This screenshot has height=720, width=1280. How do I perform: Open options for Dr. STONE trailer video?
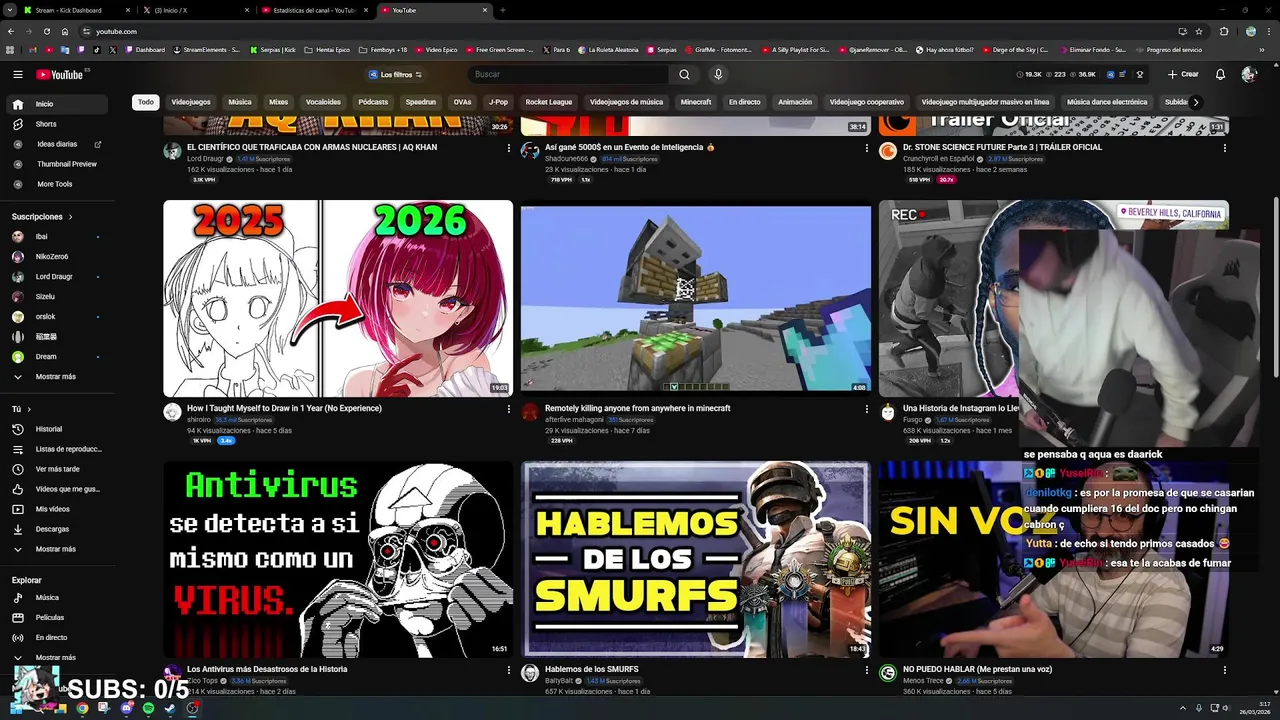point(1224,148)
